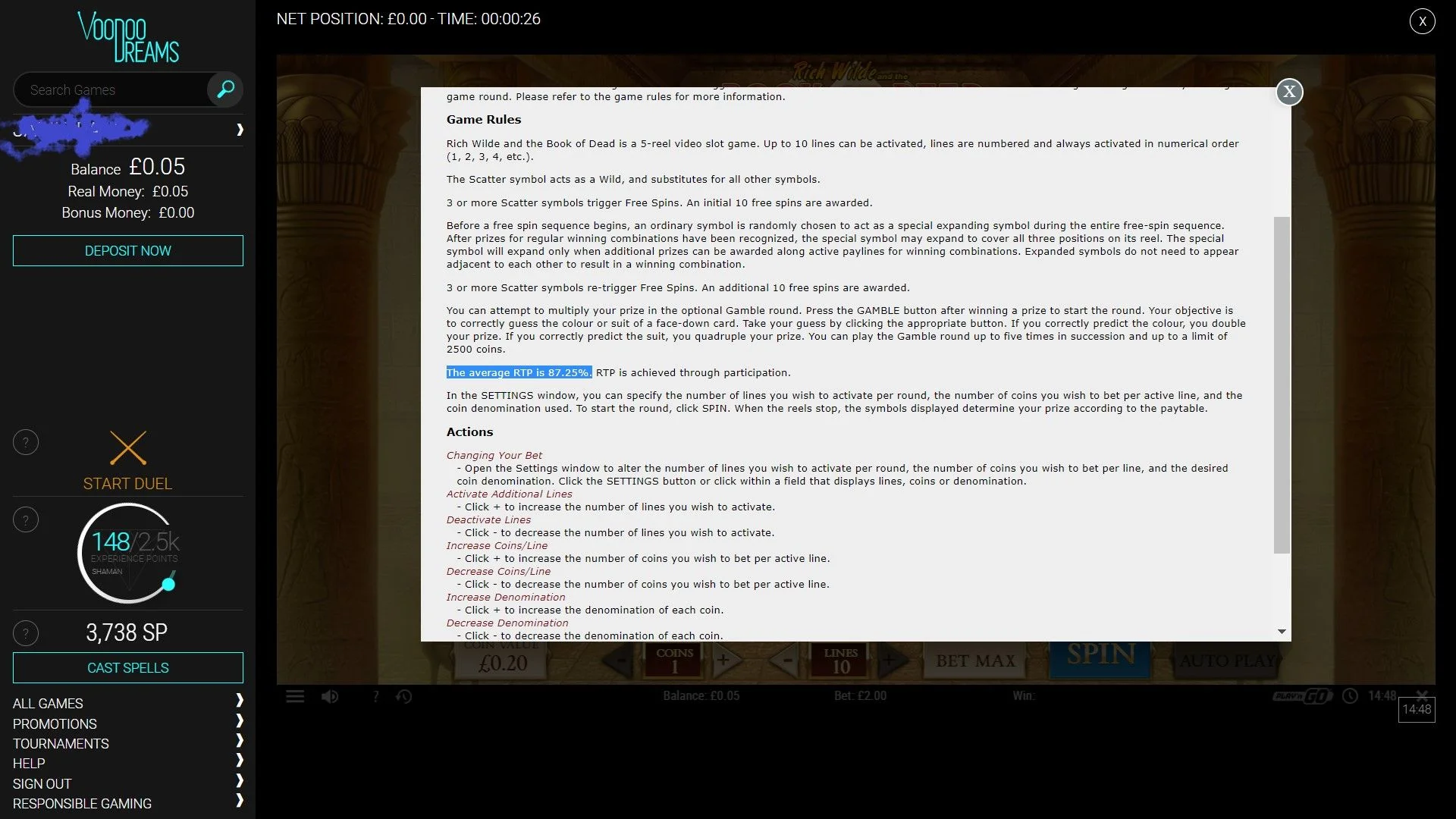Click the search magnifier icon

225,89
